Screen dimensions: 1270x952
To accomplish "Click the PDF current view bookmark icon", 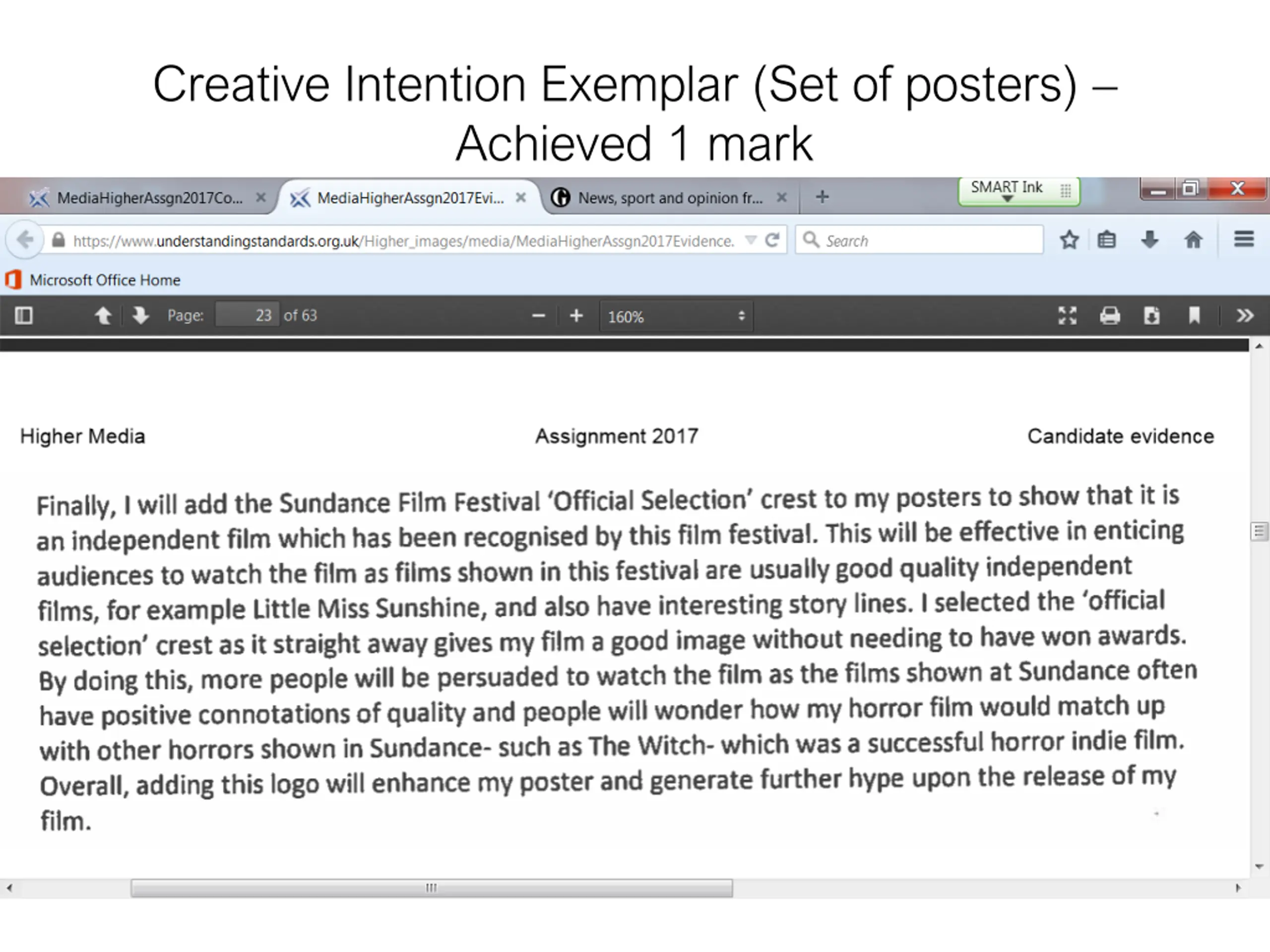I will [1194, 316].
